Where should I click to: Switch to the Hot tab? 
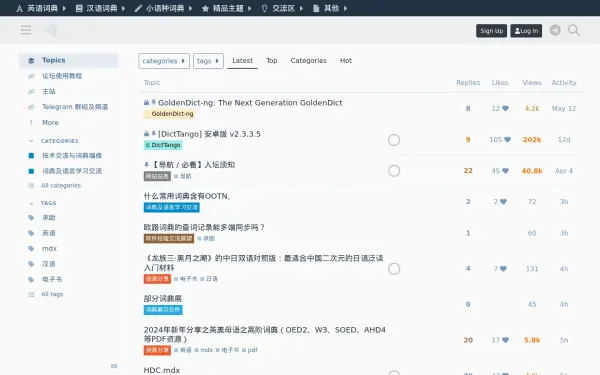click(x=346, y=61)
